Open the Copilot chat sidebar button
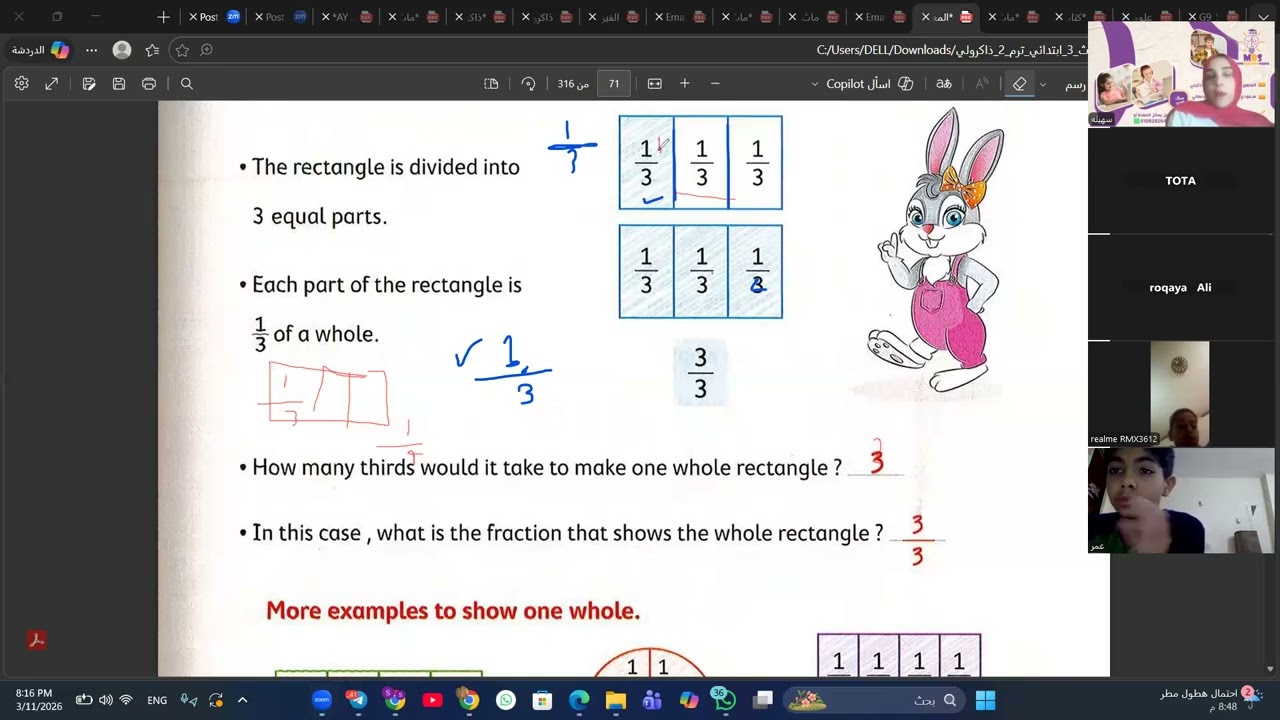Viewport: 1280px width, 720px height. 42,50
